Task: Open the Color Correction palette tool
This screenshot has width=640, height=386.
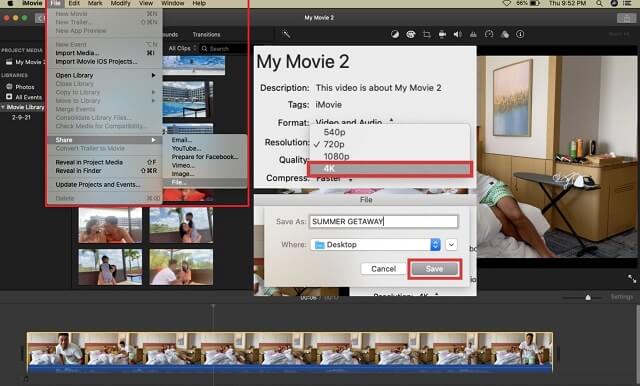Action: (x=411, y=35)
